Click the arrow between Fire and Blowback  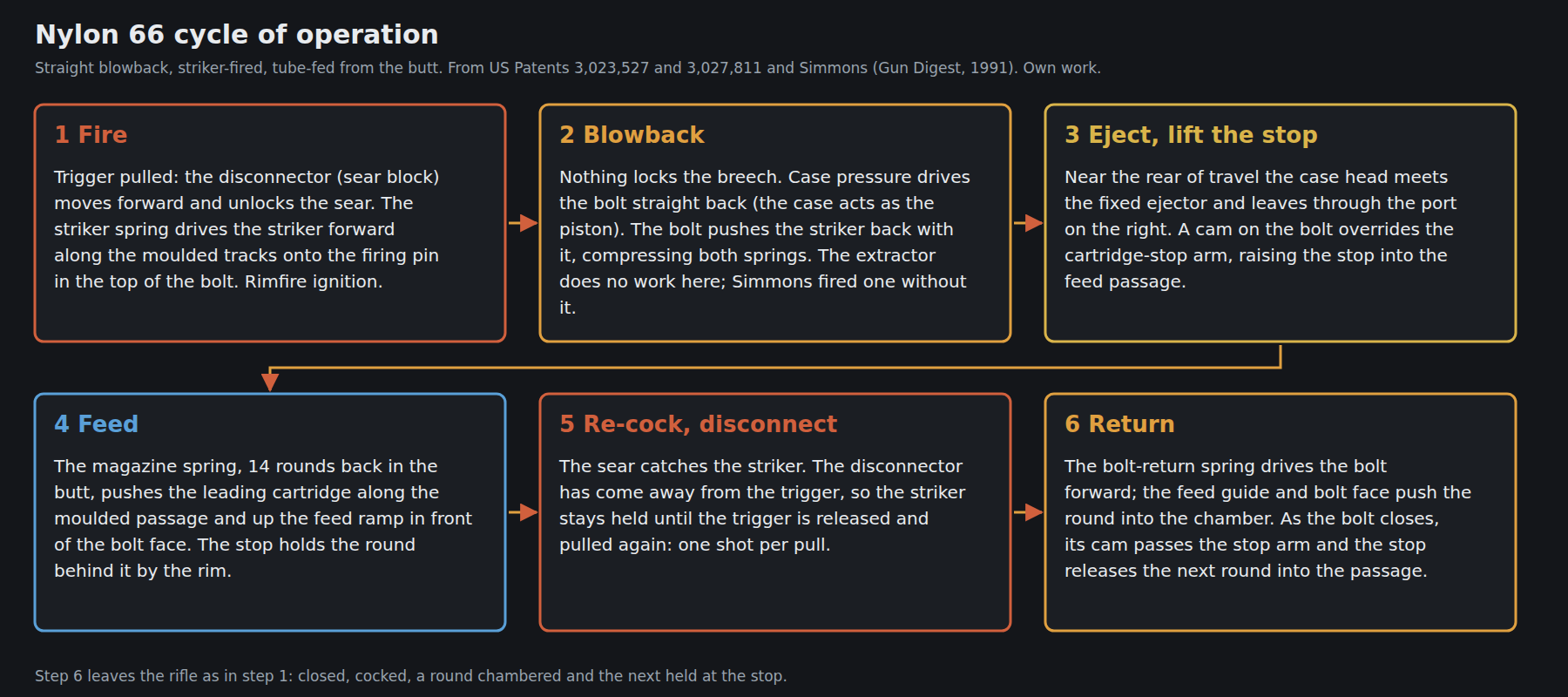523,223
